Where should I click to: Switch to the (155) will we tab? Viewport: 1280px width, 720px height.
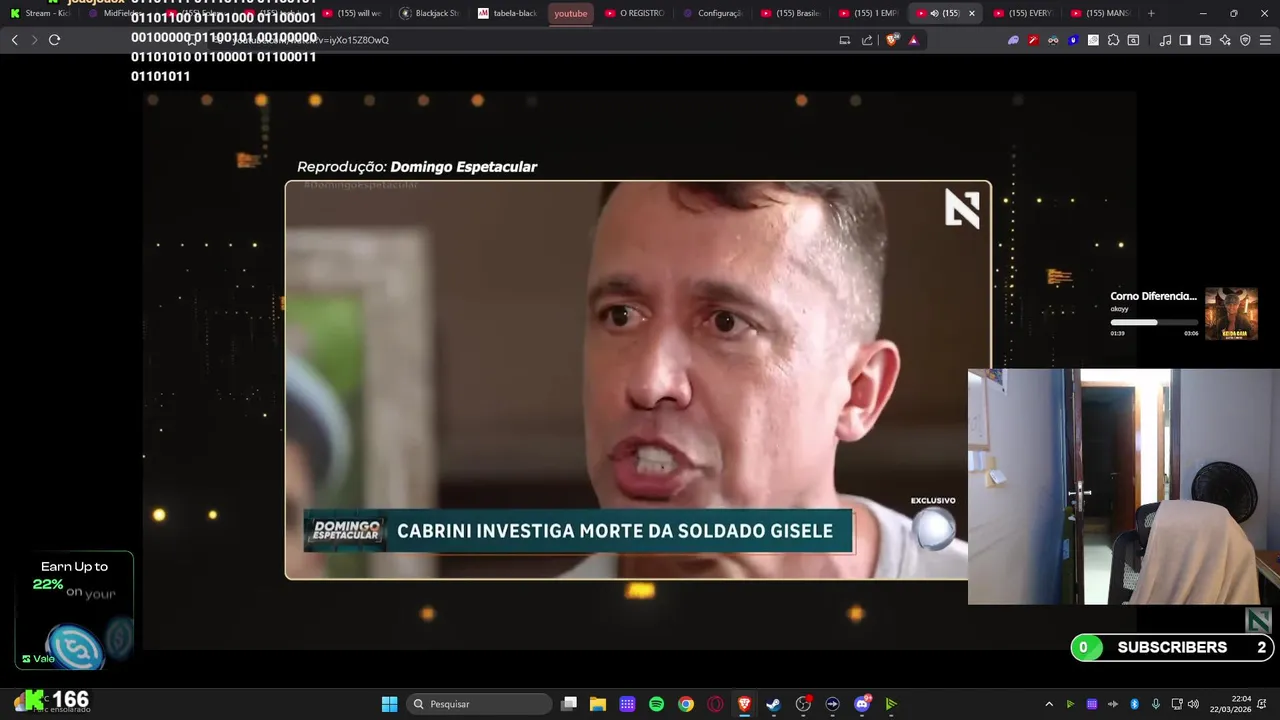tap(352, 13)
